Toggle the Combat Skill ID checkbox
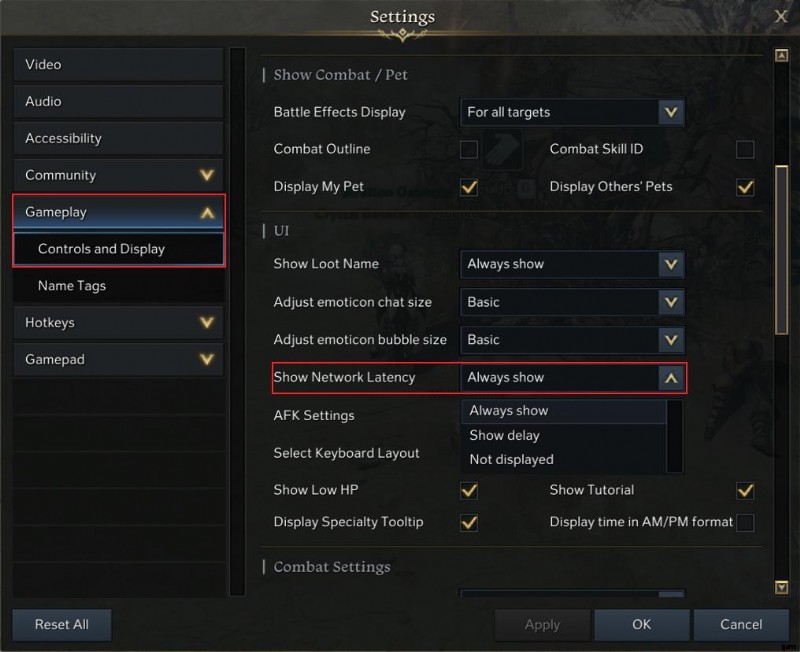Viewport: 800px width, 652px height. (x=744, y=150)
